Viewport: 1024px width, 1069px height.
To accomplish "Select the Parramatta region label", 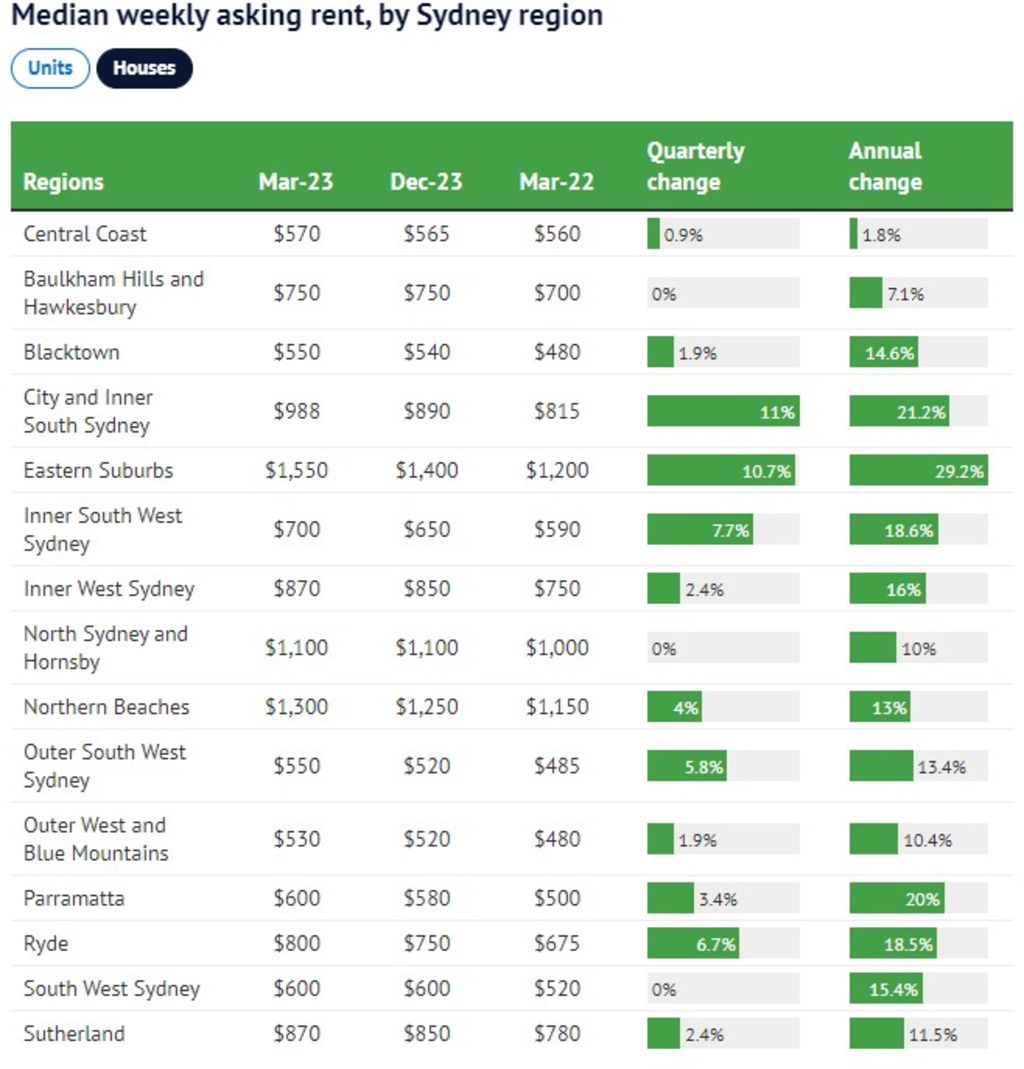I will click(x=74, y=898).
